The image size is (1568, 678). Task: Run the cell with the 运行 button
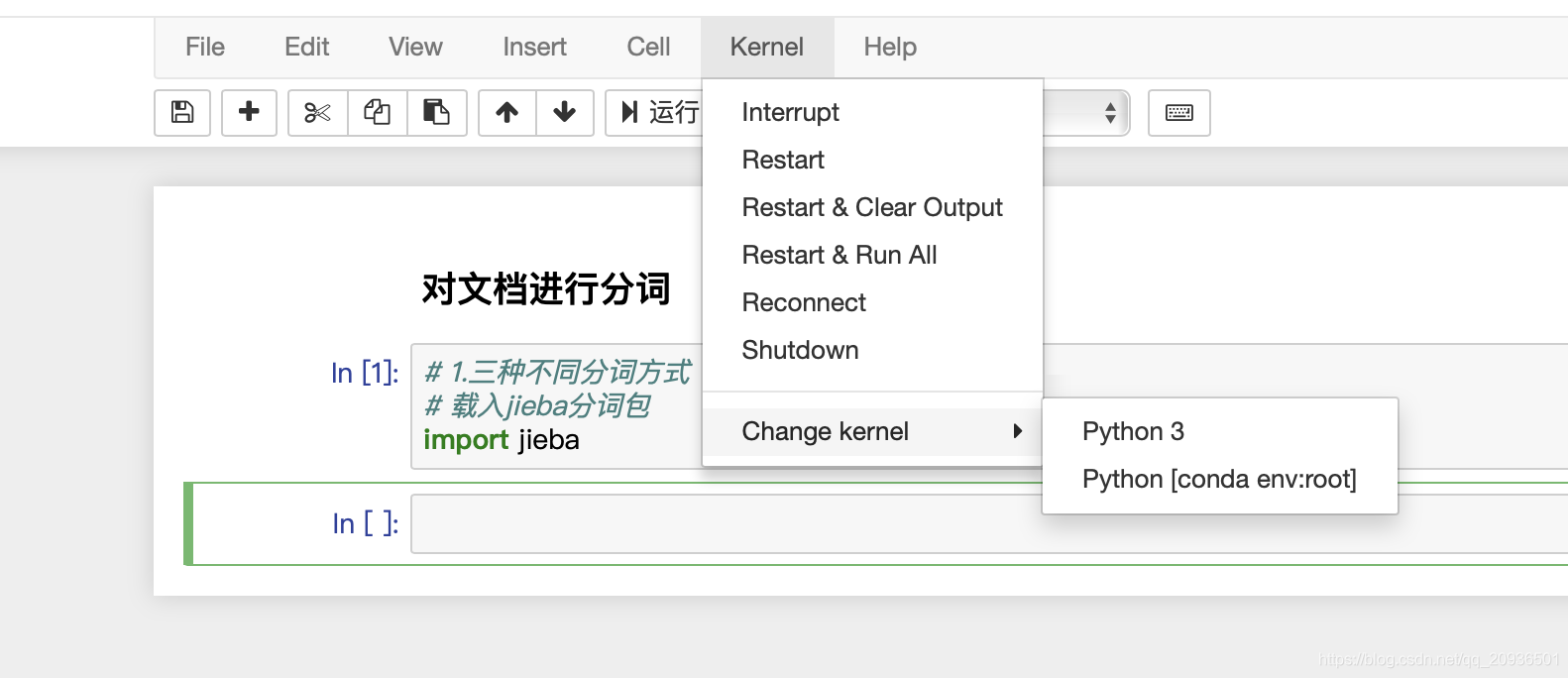pos(654,112)
